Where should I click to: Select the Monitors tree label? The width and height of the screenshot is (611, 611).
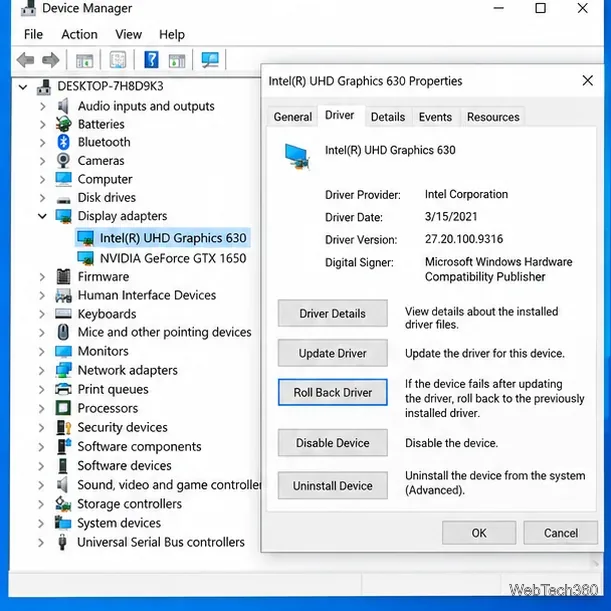click(103, 351)
